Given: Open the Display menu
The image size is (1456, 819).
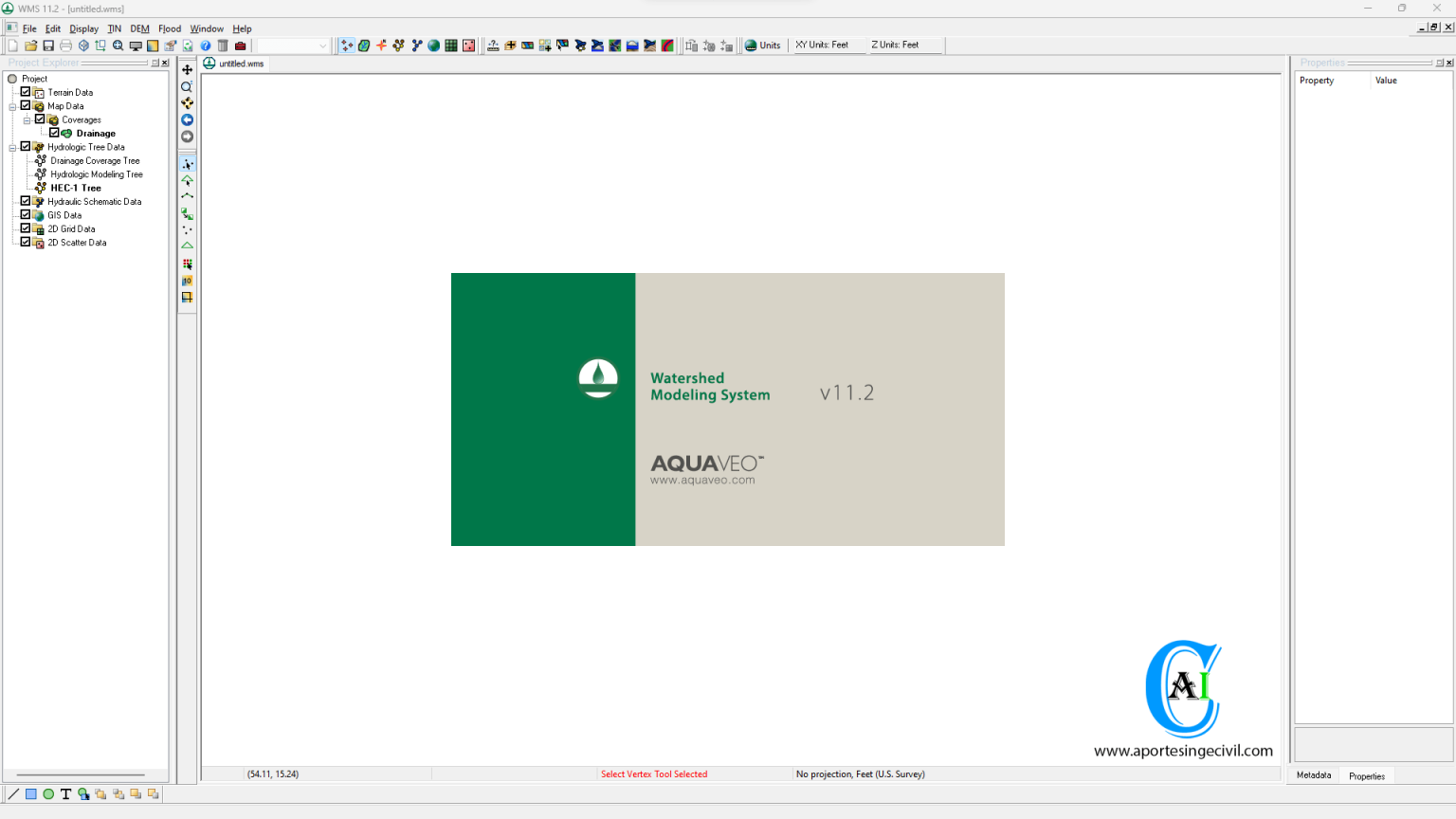Looking at the screenshot, I should click(x=84, y=28).
